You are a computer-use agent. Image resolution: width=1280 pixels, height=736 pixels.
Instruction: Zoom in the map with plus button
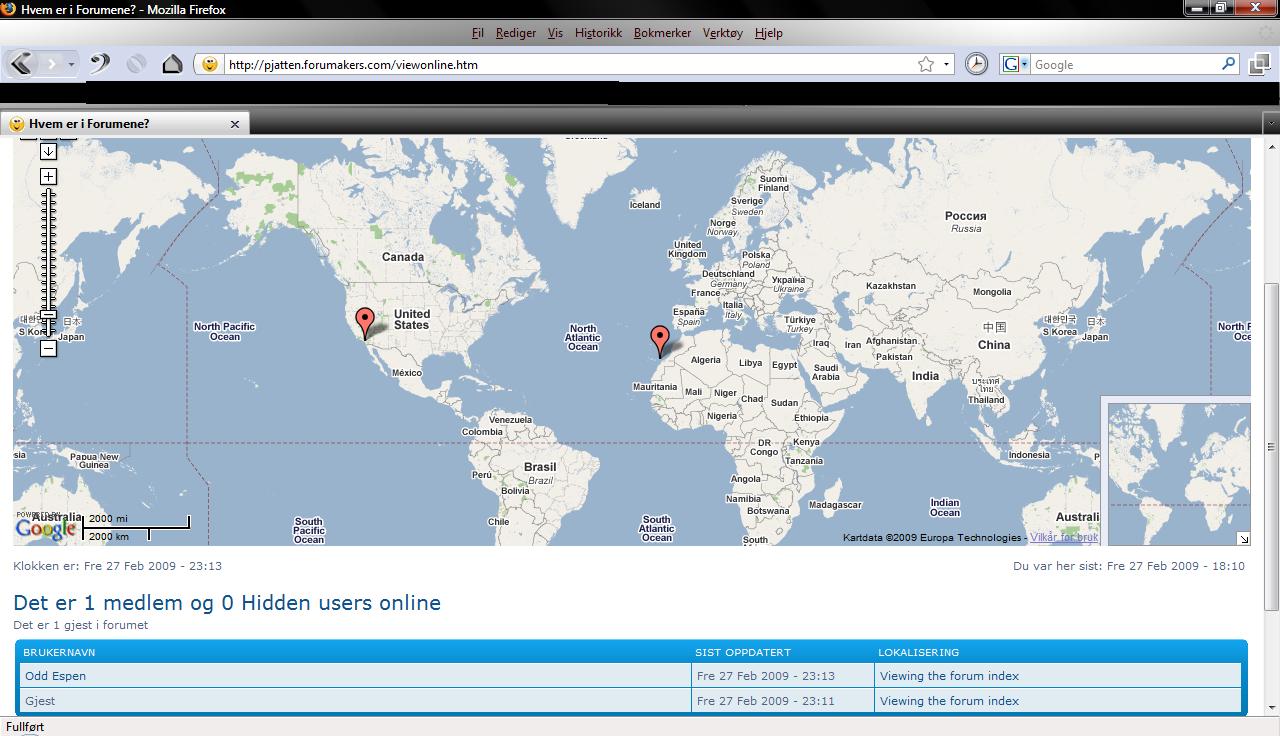[48, 176]
